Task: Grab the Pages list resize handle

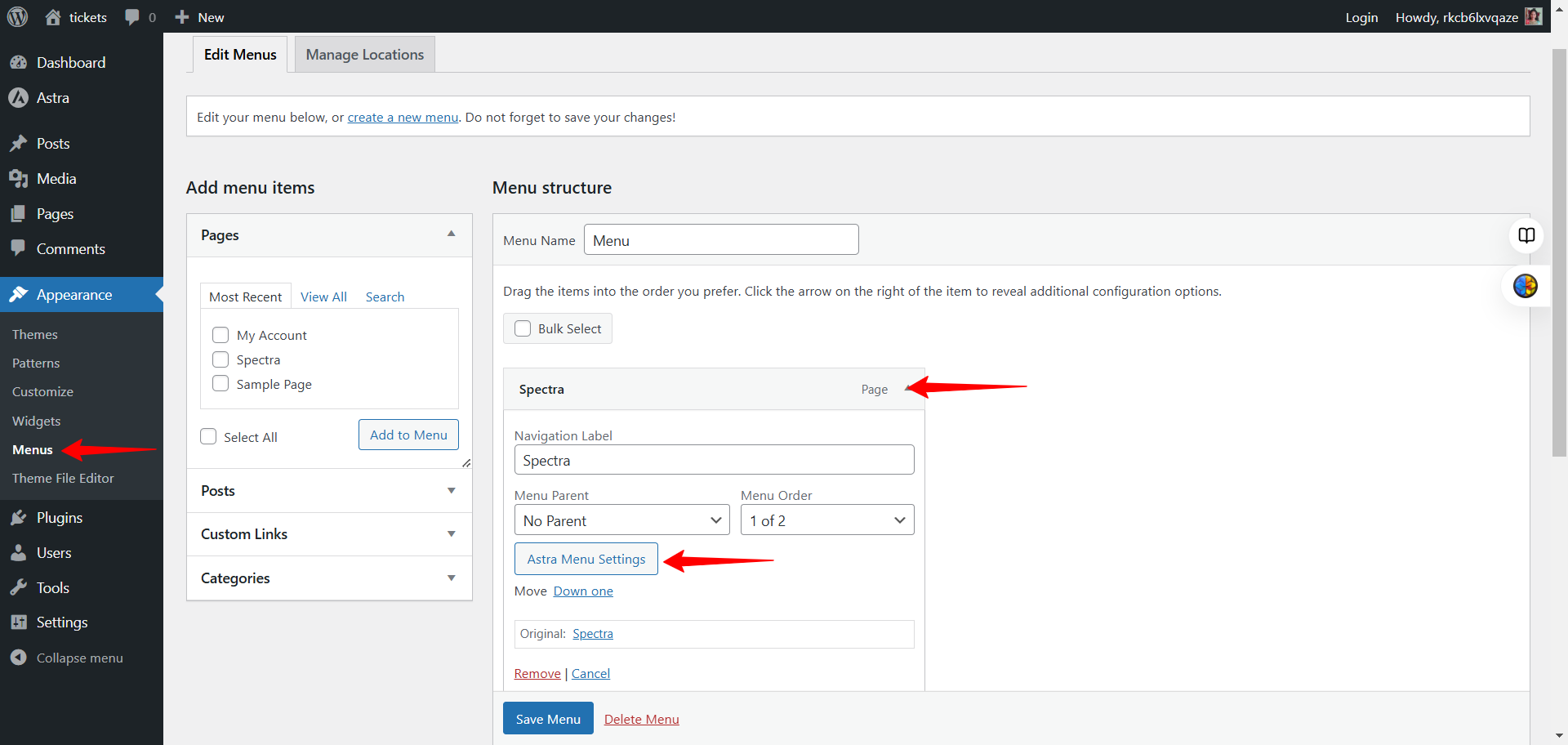Action: click(x=466, y=463)
